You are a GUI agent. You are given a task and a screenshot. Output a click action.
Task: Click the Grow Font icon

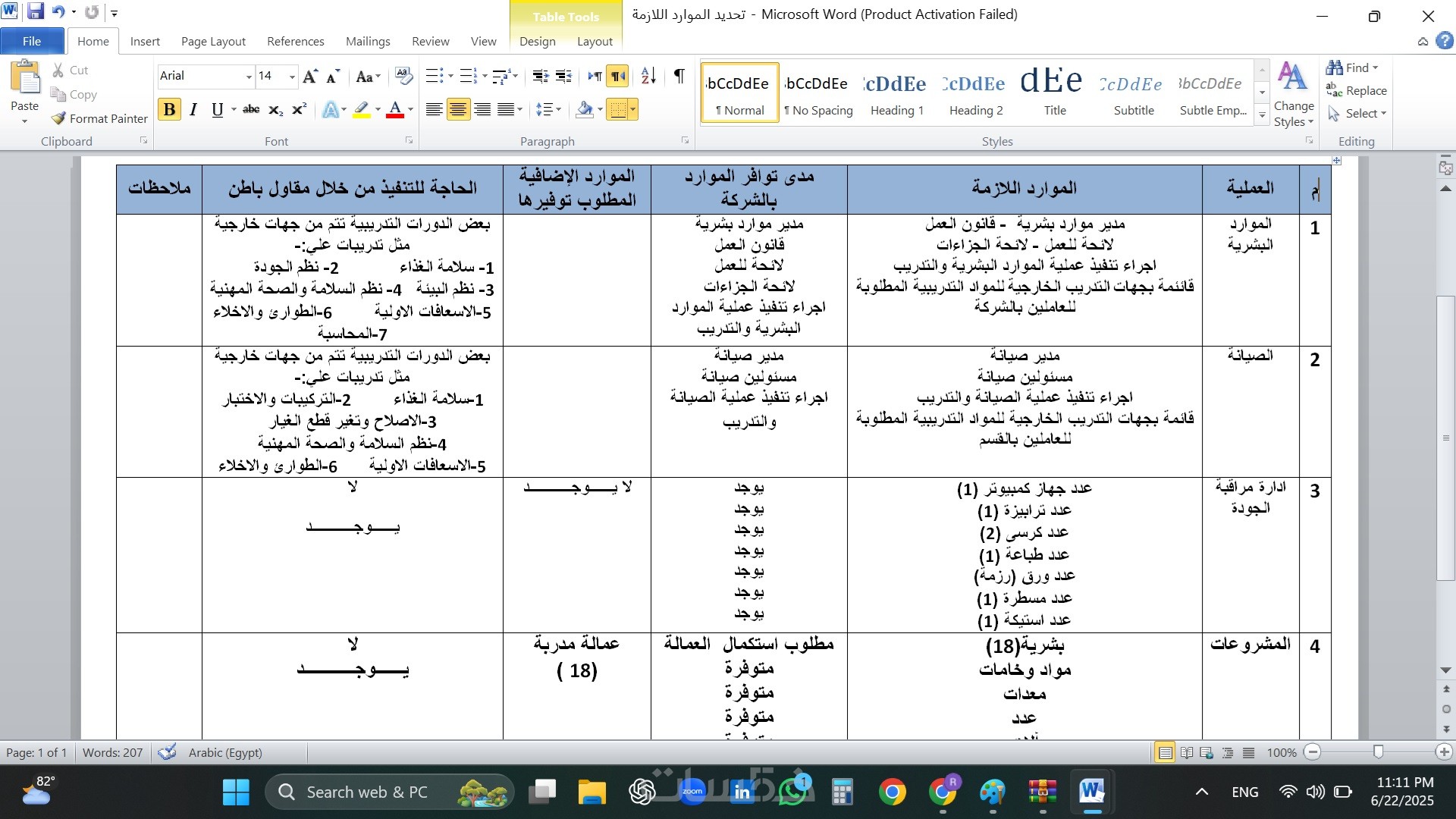(309, 76)
